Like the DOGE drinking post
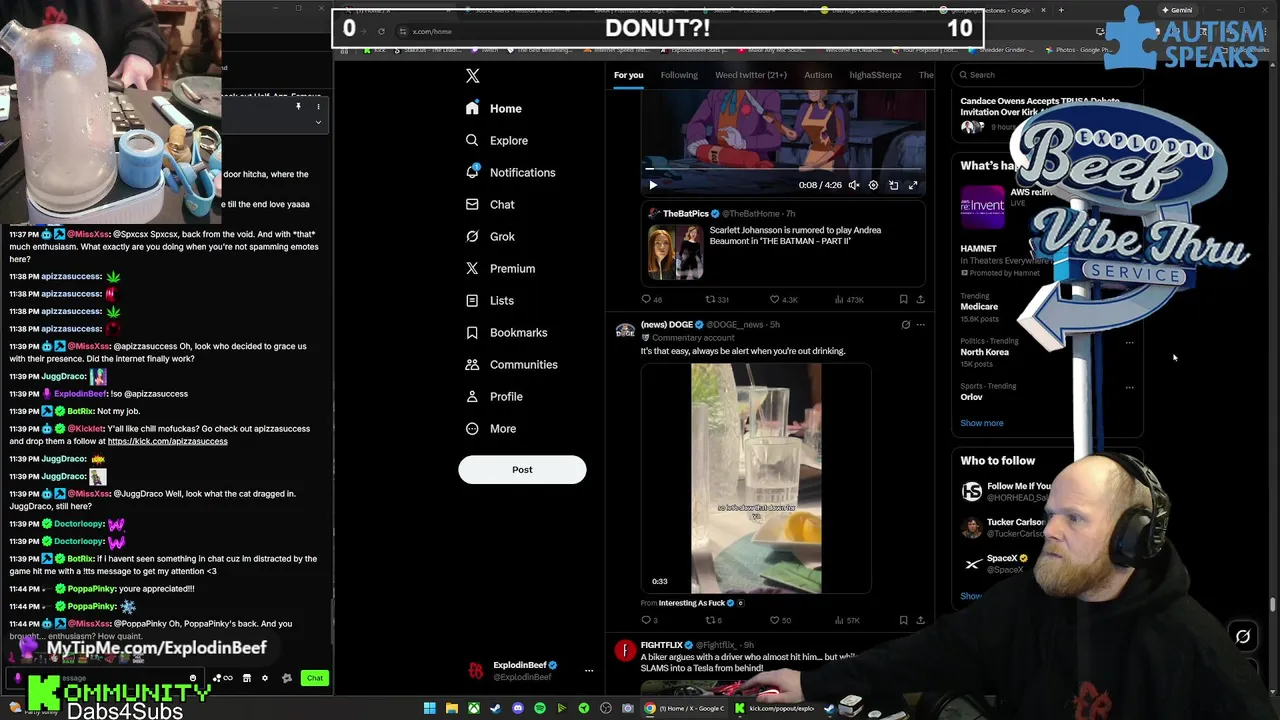Viewport: 1280px width, 720px height. tap(780, 620)
